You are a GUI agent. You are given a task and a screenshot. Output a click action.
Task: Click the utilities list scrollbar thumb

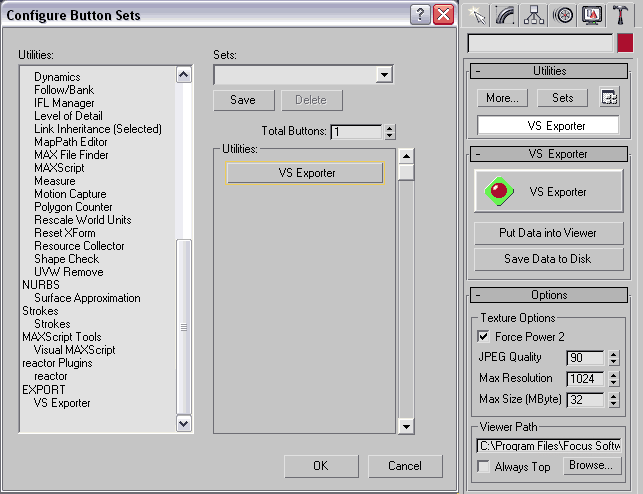184,327
